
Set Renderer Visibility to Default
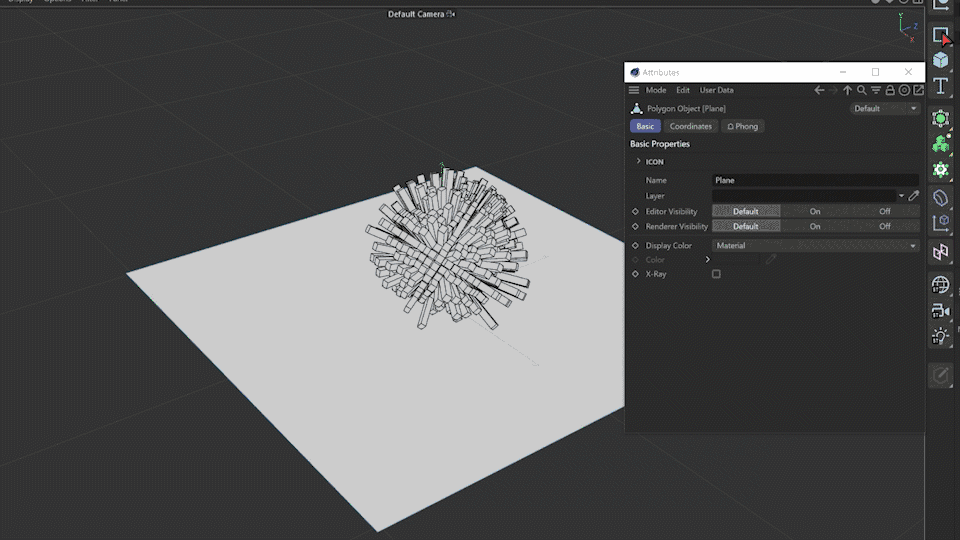click(x=746, y=227)
